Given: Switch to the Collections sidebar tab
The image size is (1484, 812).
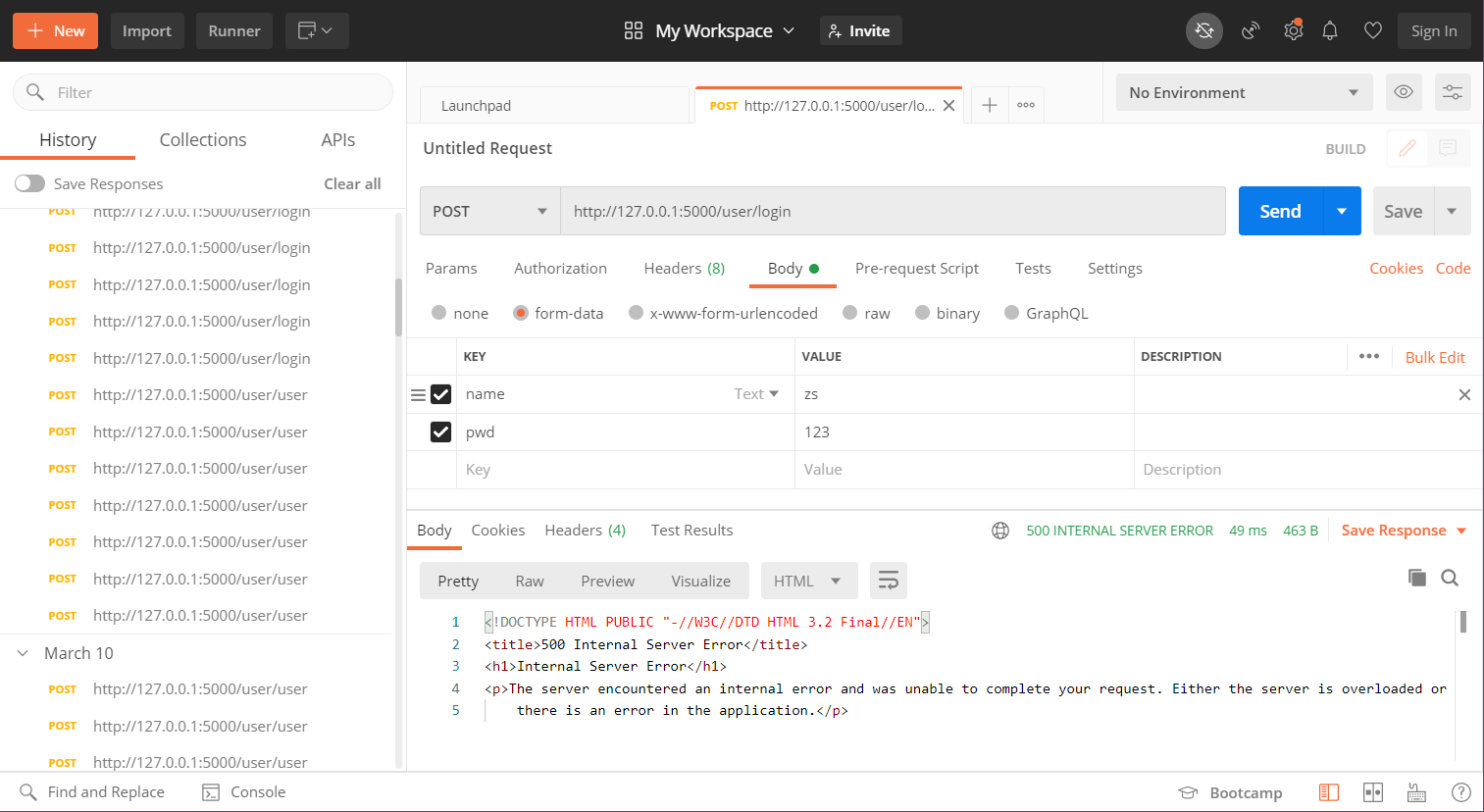Looking at the screenshot, I should pyautogui.click(x=203, y=140).
